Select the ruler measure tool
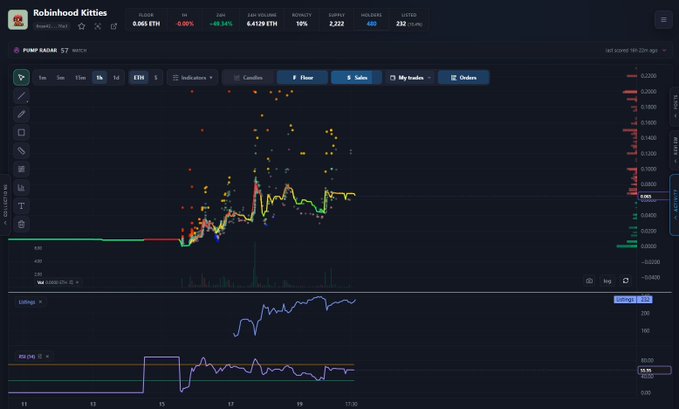 coord(21,151)
